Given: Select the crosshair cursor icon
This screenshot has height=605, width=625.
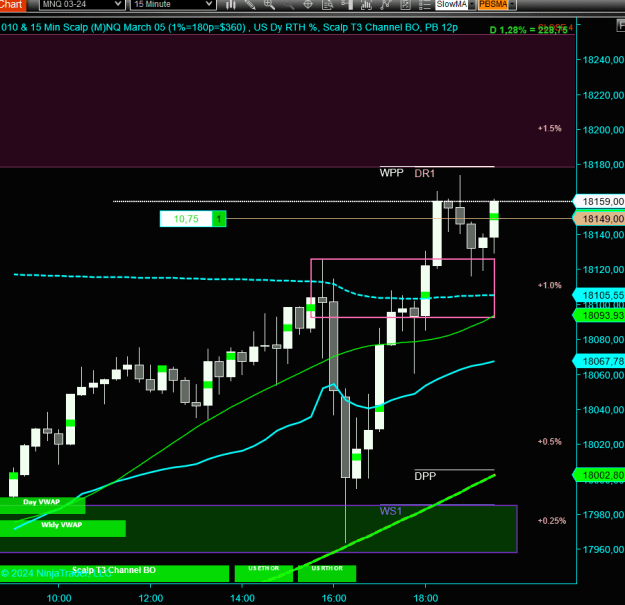Looking at the screenshot, I should pos(308,4).
